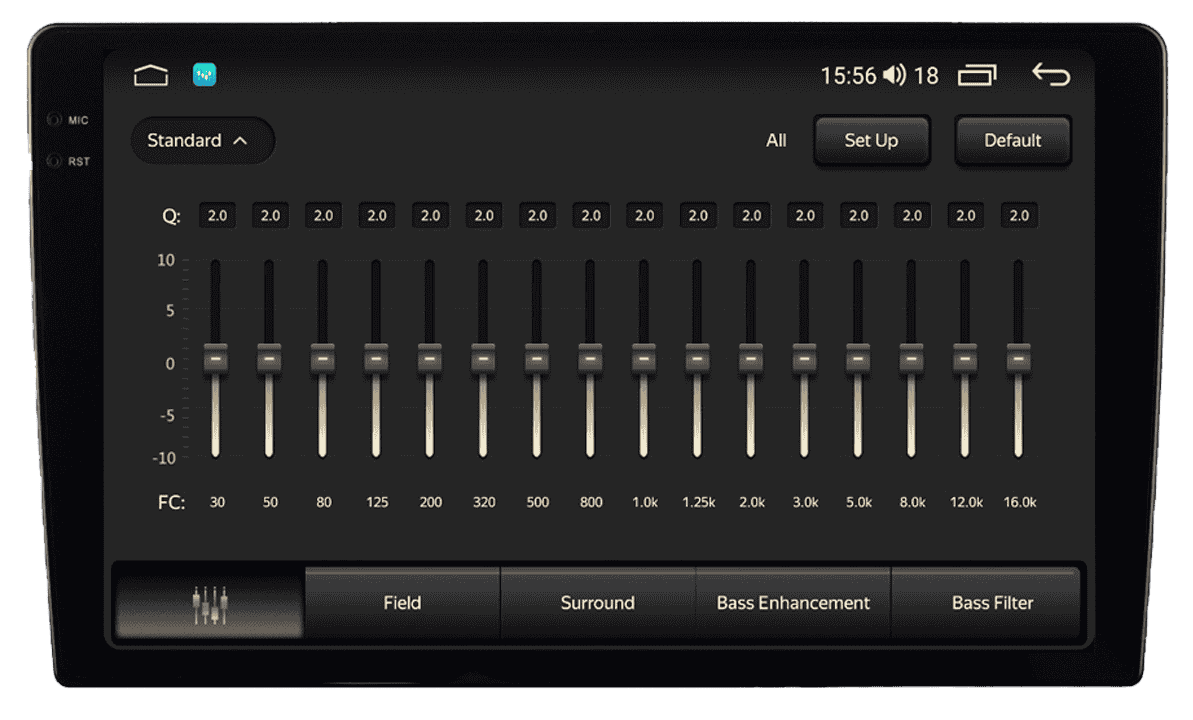
Task: Tap the Q value box above 125 Hz
Action: tap(377, 215)
